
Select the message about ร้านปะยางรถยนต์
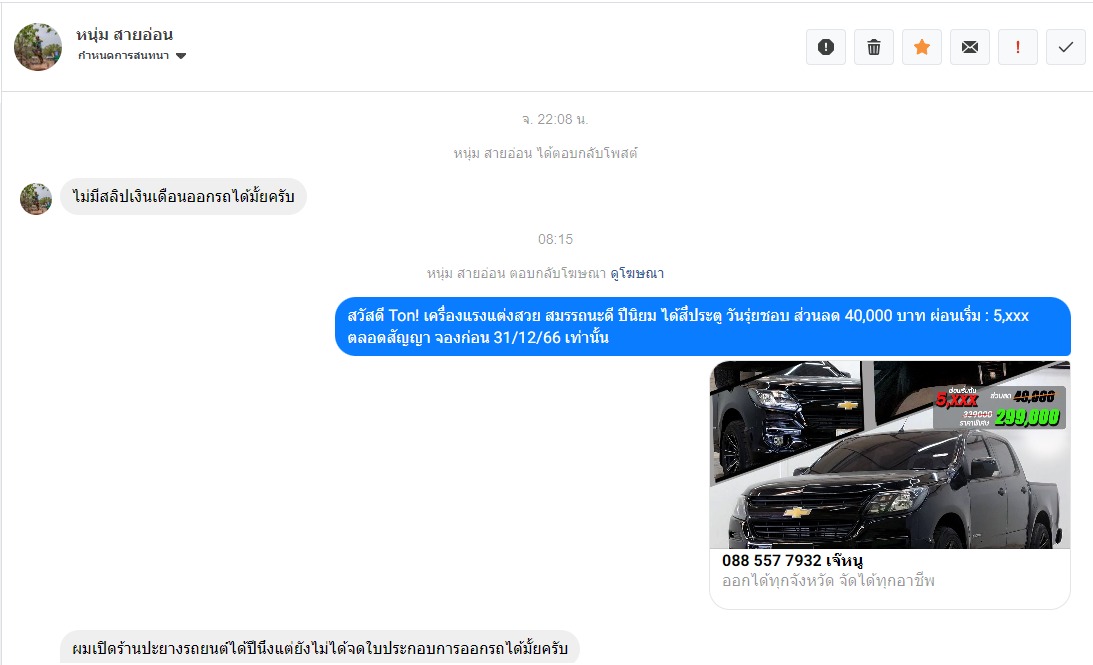tap(320, 648)
